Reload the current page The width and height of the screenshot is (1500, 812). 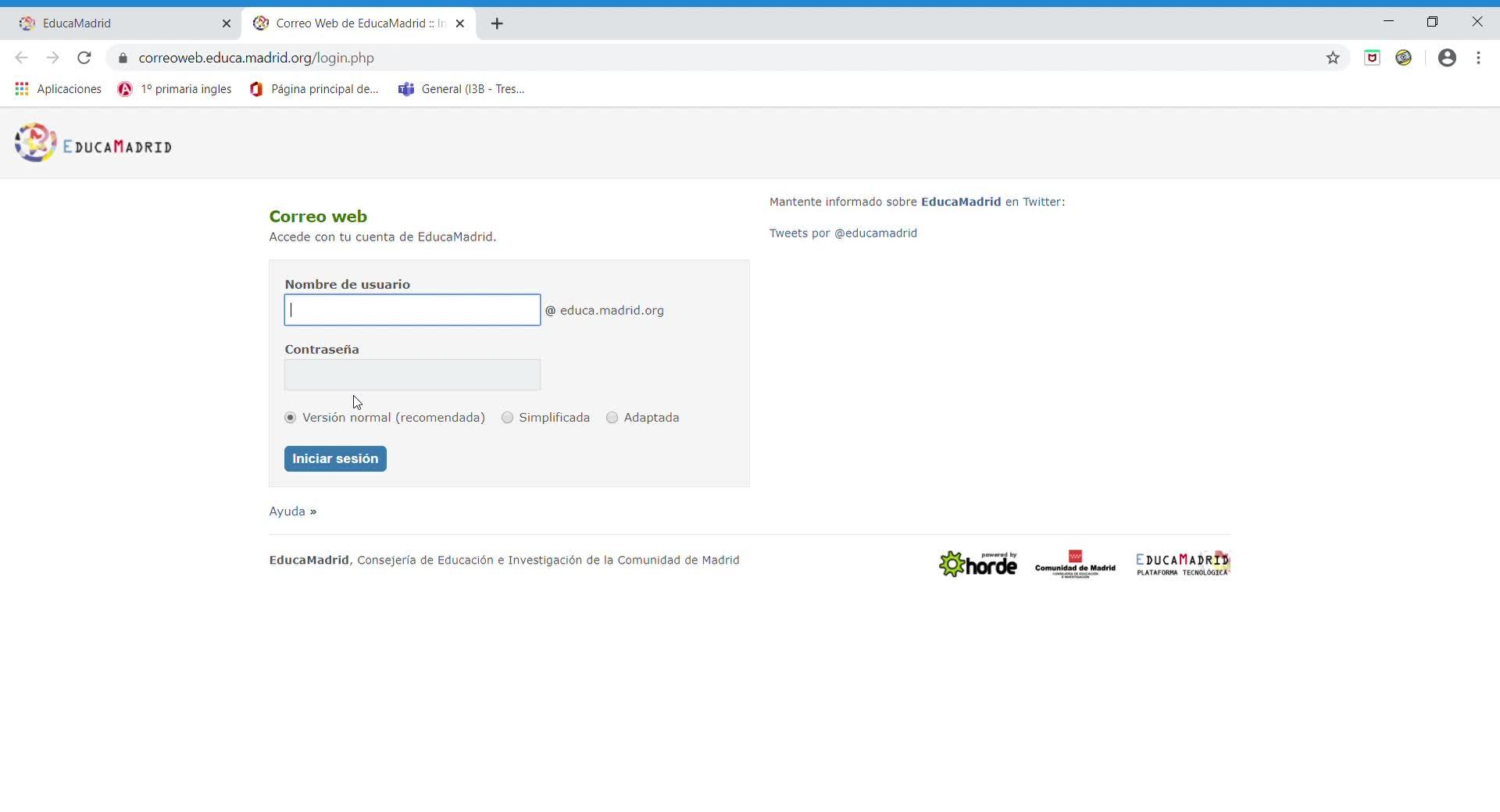point(84,58)
